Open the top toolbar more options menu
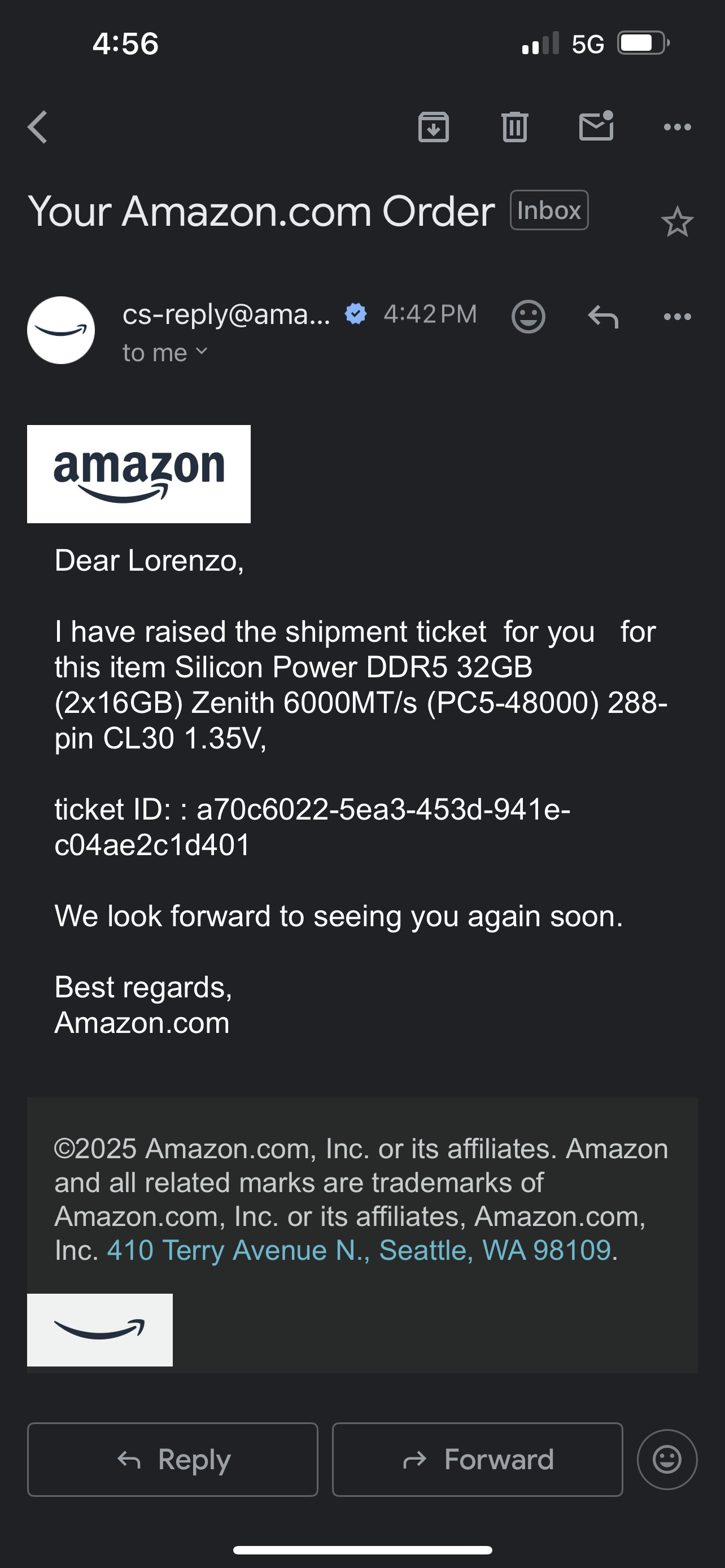Screen dimensions: 725x1568 coord(677,127)
